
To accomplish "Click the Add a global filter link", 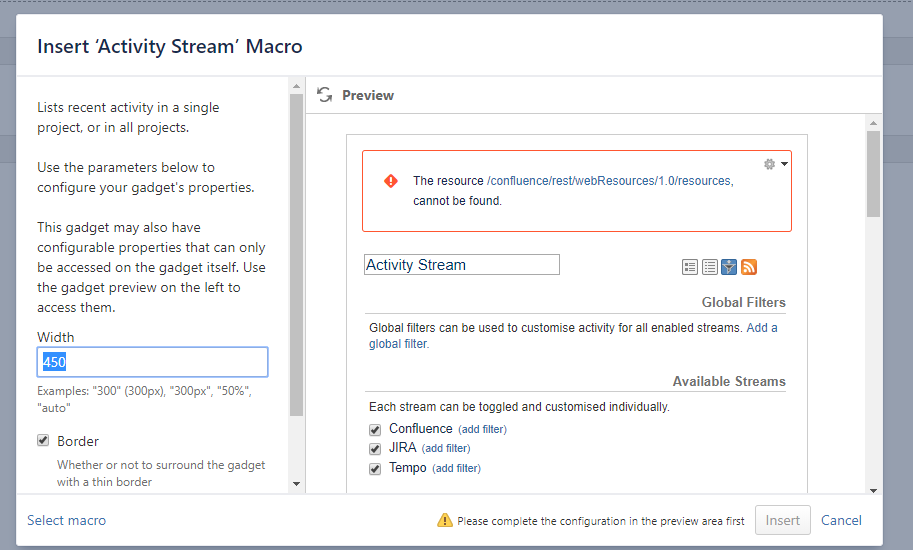I will pos(573,336).
